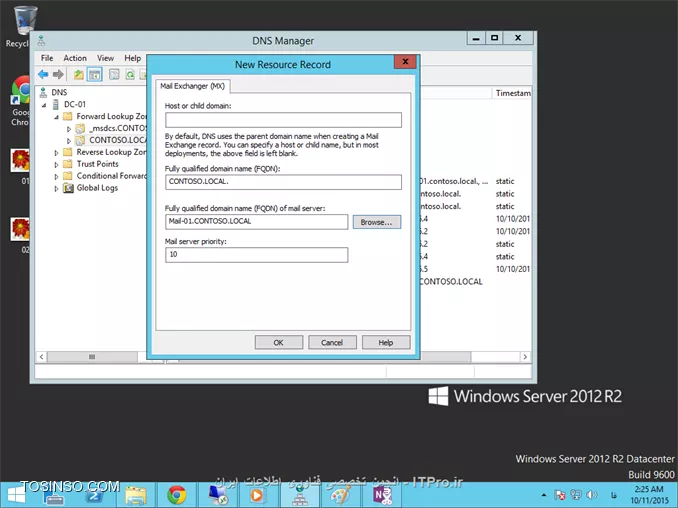Click the mail server FQDN field

[256, 222]
